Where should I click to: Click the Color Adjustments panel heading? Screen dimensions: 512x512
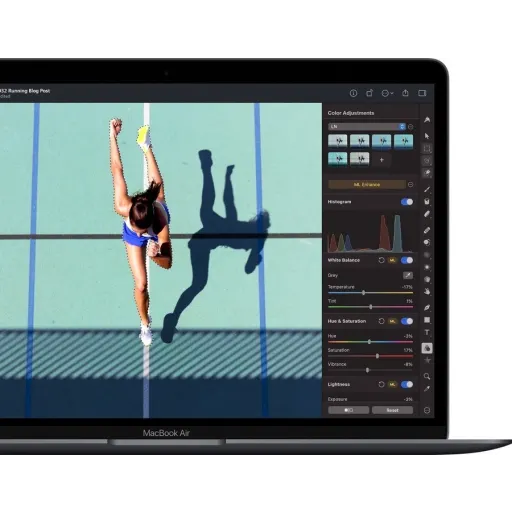pyautogui.click(x=351, y=113)
